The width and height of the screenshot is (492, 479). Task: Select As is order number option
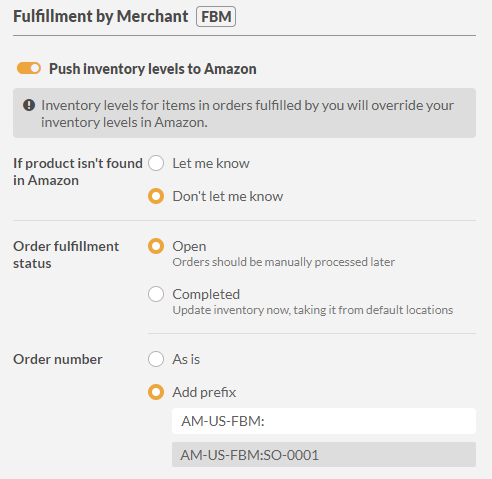tap(156, 359)
